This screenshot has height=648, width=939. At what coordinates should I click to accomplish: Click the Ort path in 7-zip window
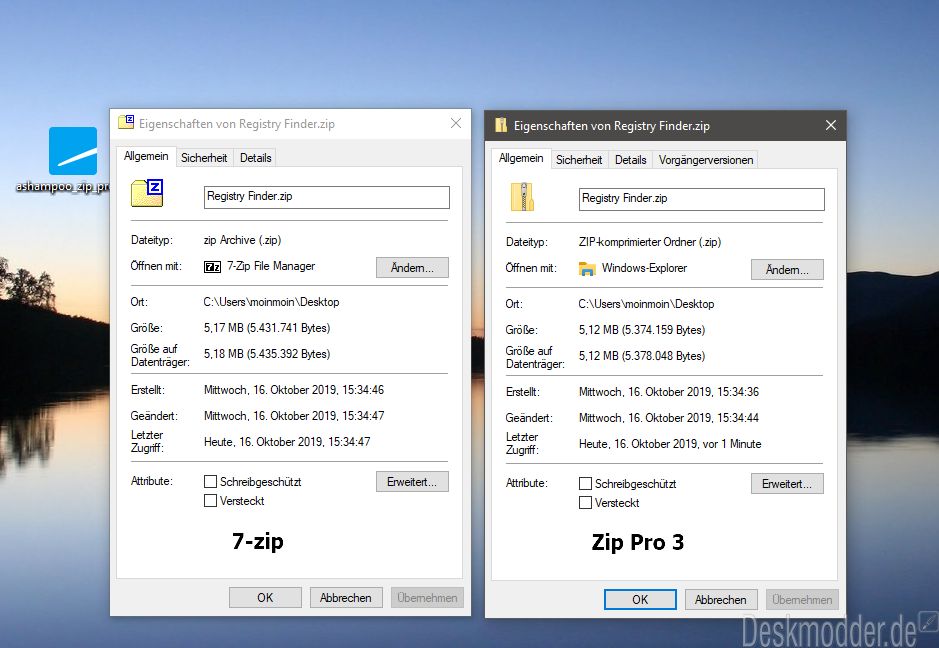[271, 302]
